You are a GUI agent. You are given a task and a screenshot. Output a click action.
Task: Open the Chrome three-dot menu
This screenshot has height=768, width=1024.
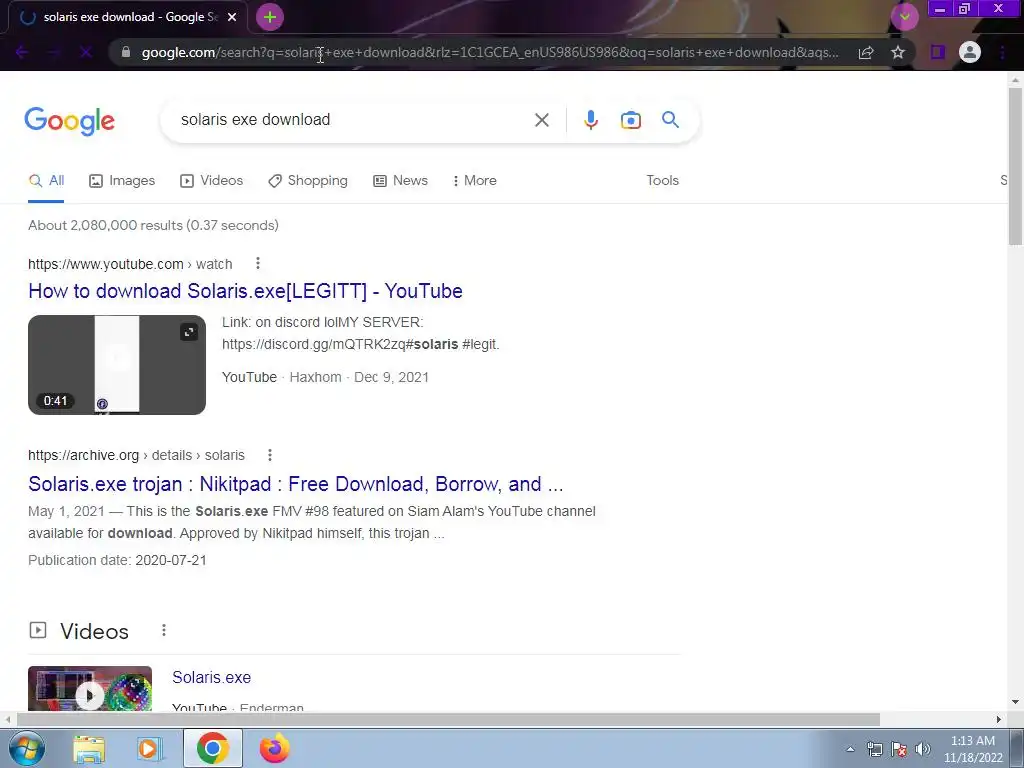tap(1002, 52)
